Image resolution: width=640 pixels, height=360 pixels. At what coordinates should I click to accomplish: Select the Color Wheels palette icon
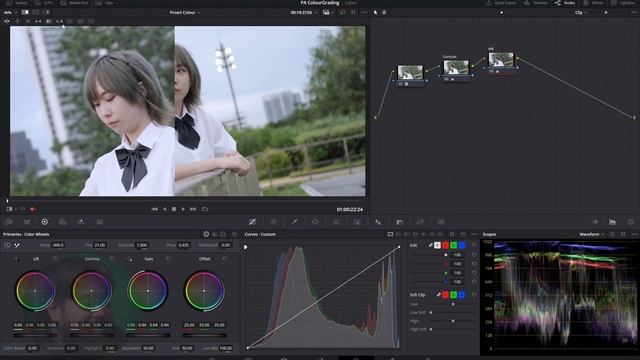click(x=44, y=222)
